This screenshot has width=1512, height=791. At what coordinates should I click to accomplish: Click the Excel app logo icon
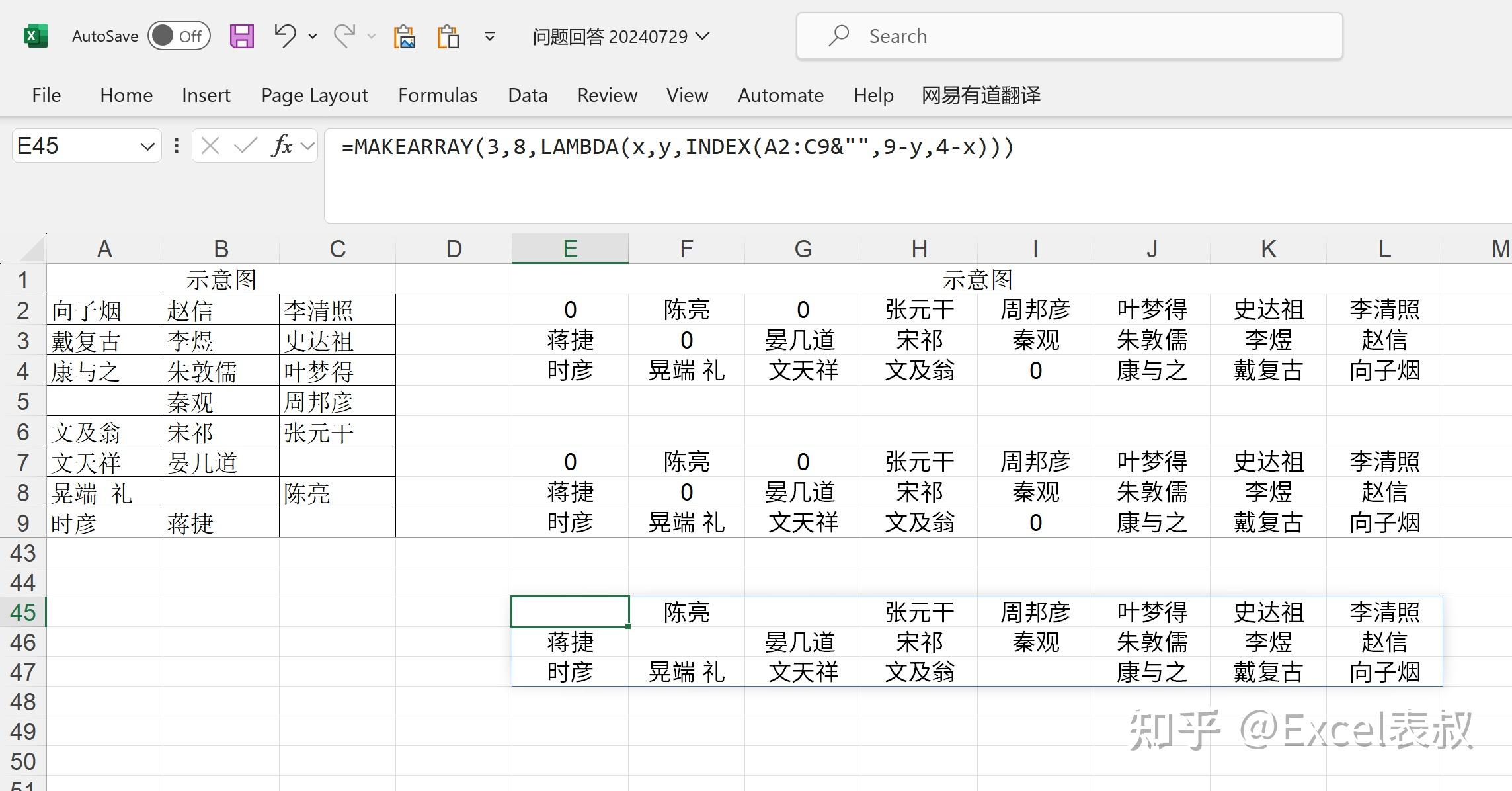36,36
